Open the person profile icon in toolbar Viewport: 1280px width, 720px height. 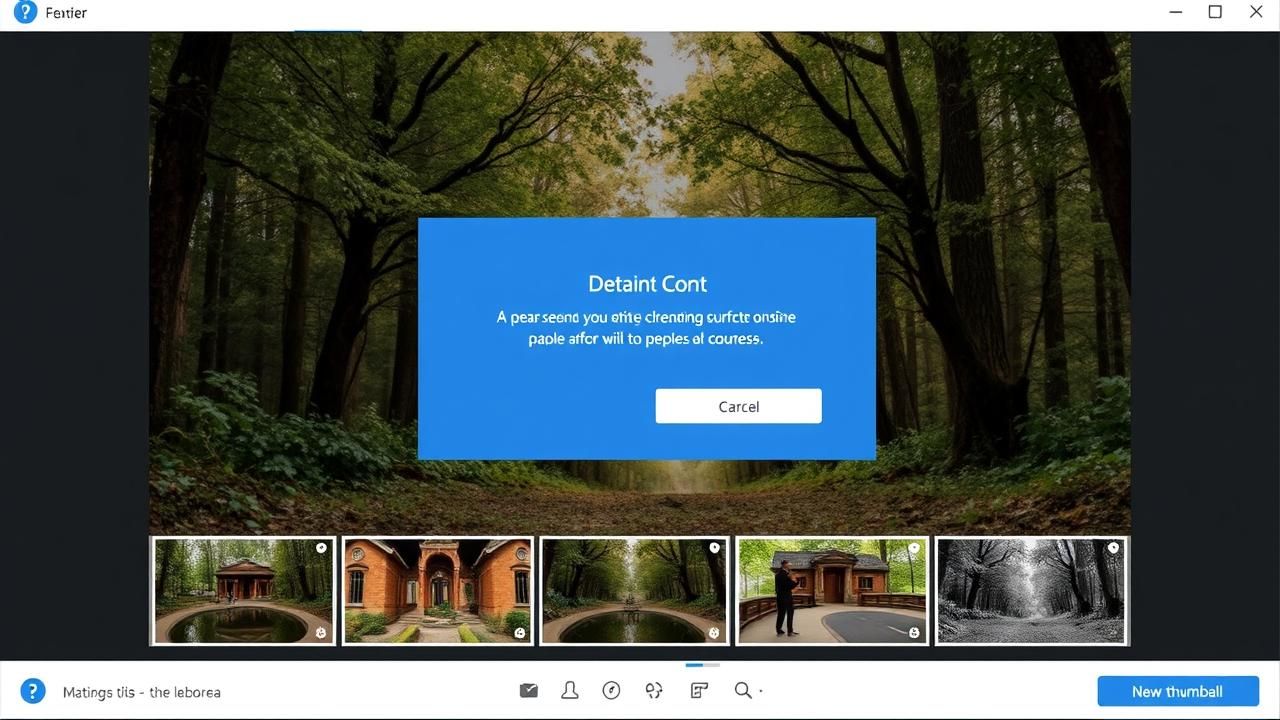coord(570,690)
